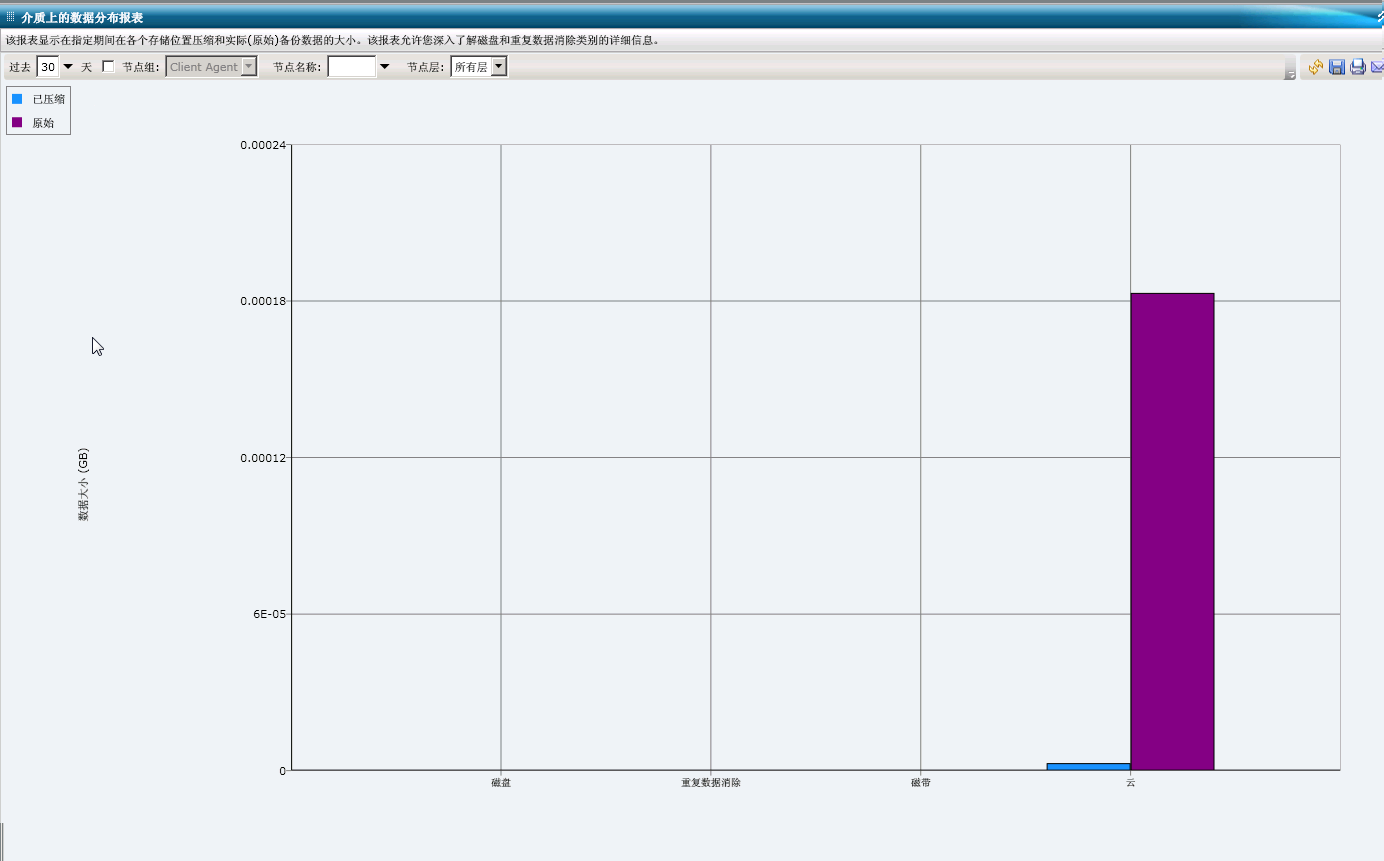Print the report with the printer icon

[x=1358, y=67]
